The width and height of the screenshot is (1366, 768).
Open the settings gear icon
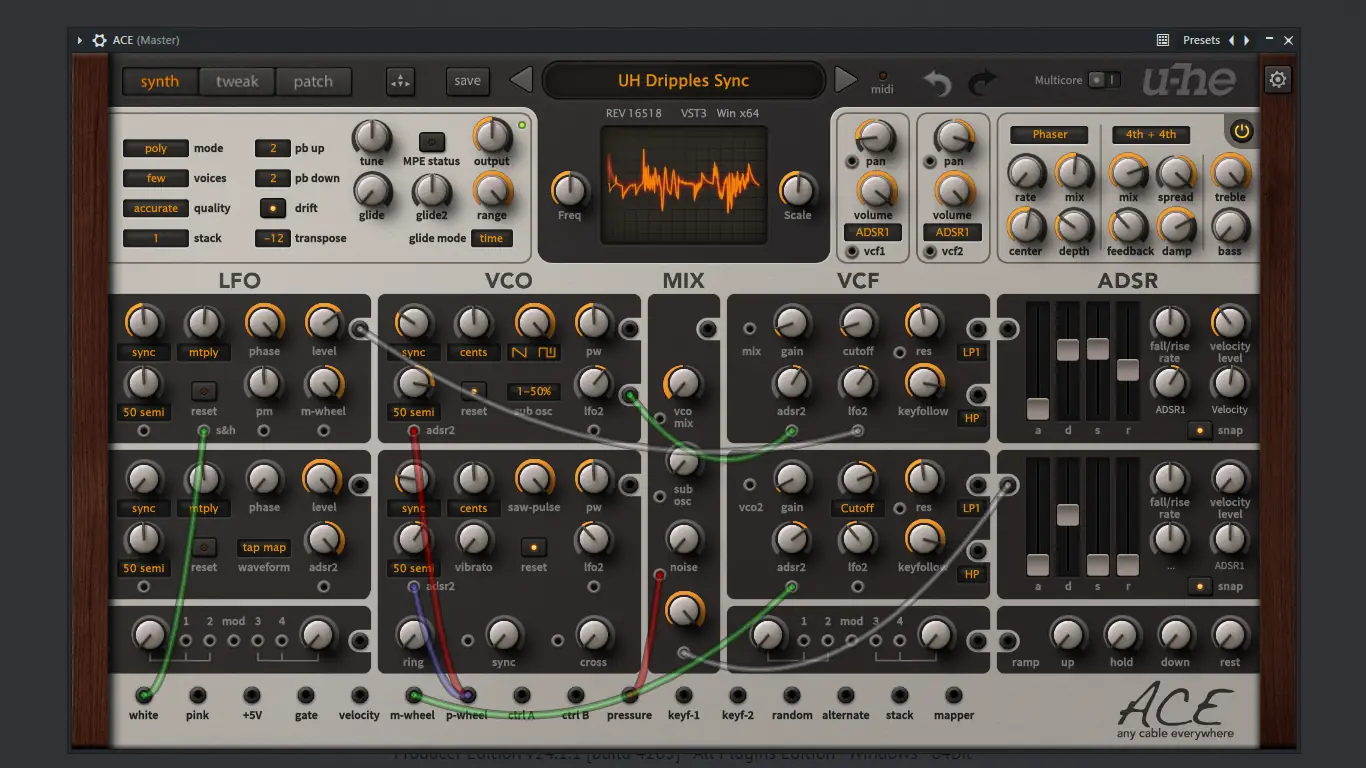tap(1278, 80)
